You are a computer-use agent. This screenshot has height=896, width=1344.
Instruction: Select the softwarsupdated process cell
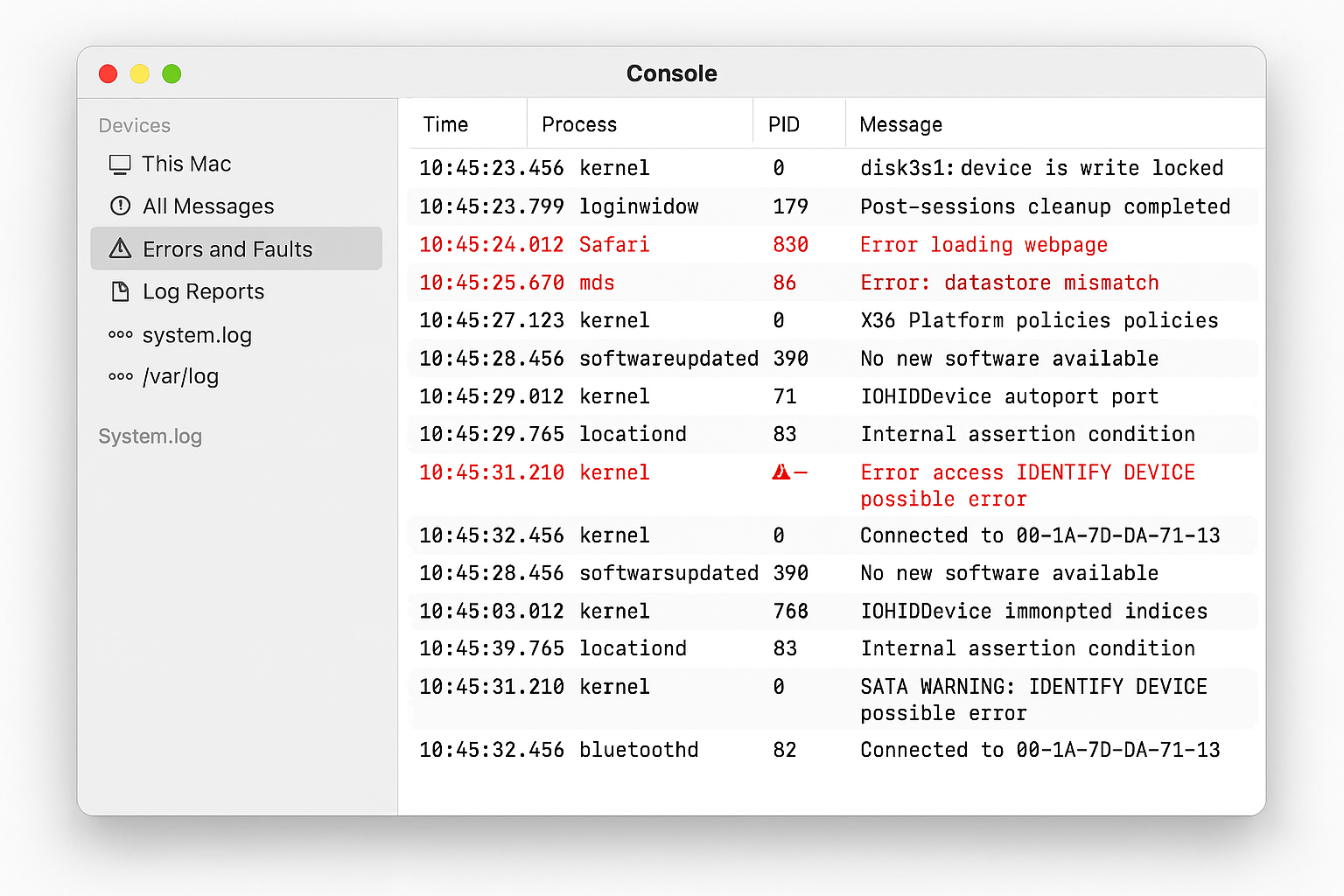[668, 573]
